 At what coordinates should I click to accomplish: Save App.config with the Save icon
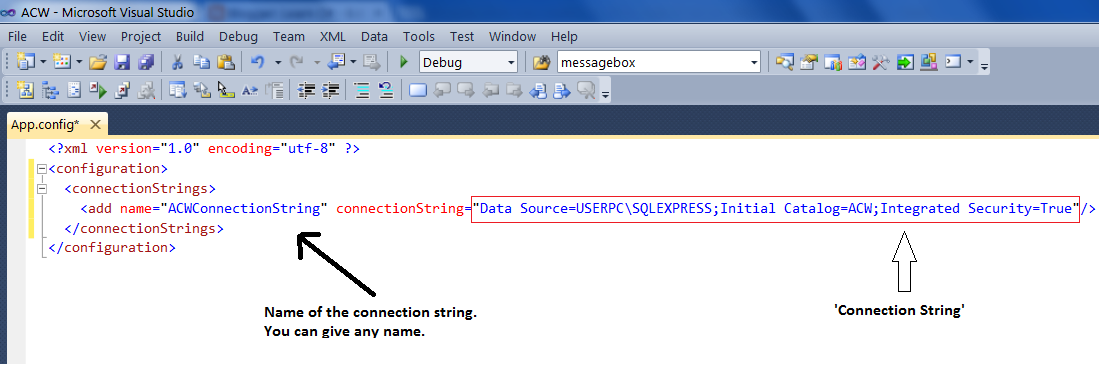[122, 62]
